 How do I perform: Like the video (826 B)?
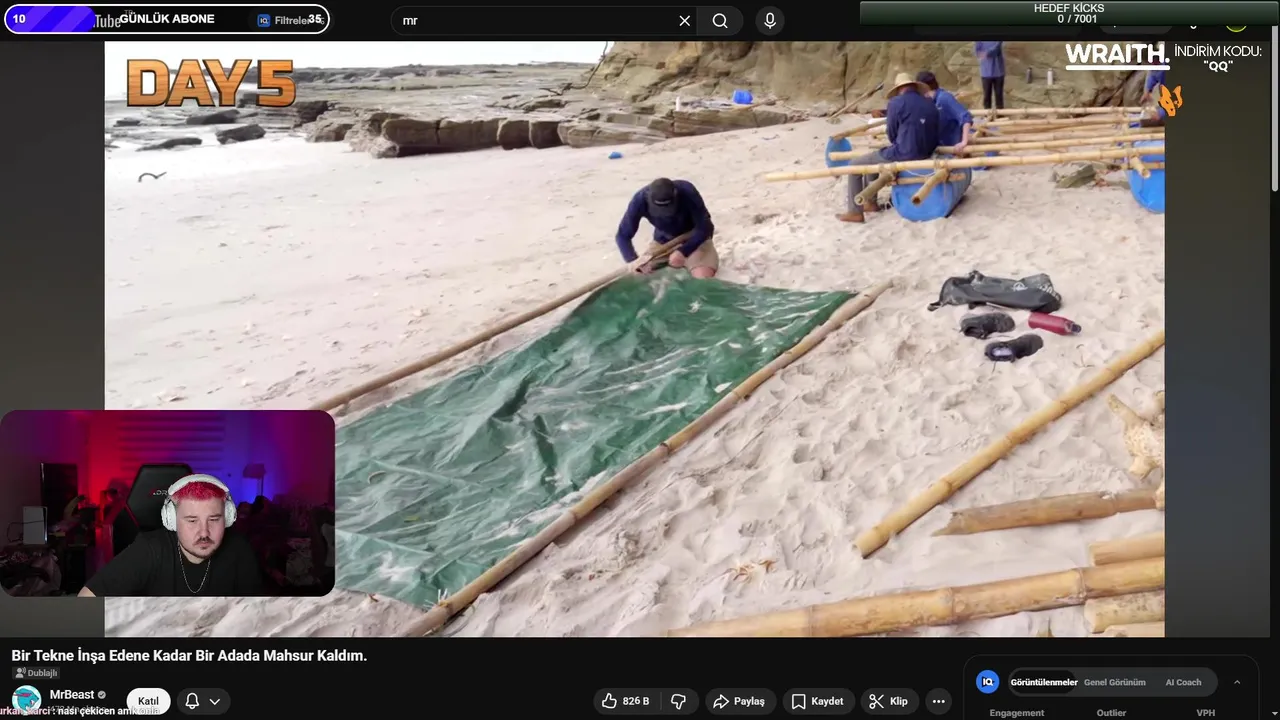click(x=625, y=701)
